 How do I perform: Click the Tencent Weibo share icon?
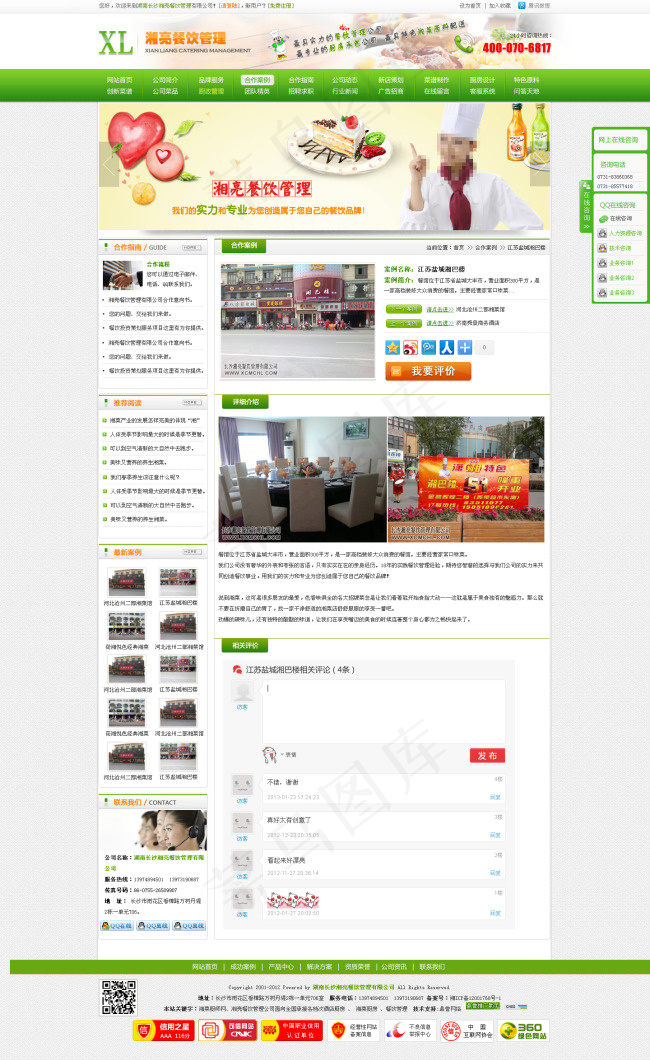coord(429,347)
